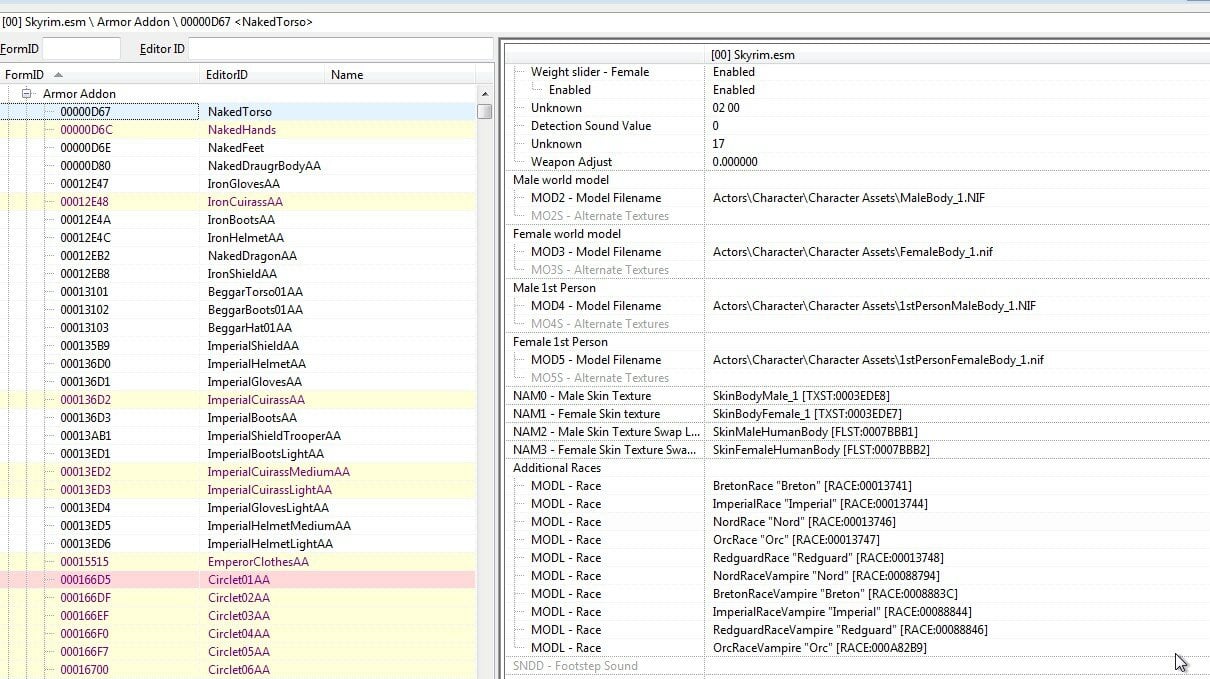Select the ImperialCuirassLightAA record
The width and height of the screenshot is (1210, 679).
click(x=238, y=490)
